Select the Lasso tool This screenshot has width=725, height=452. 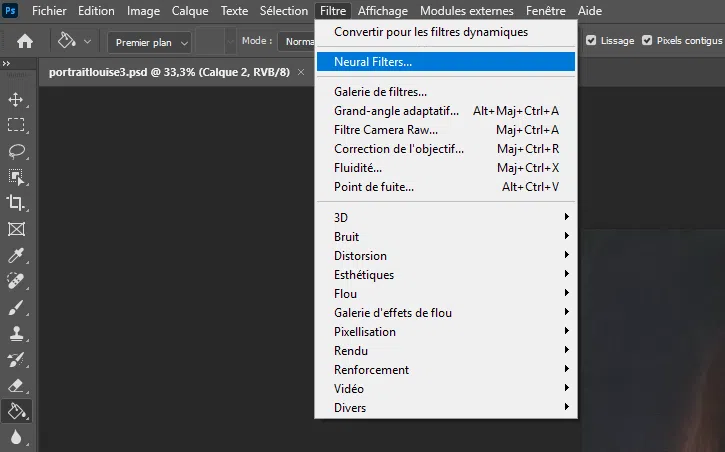17,151
